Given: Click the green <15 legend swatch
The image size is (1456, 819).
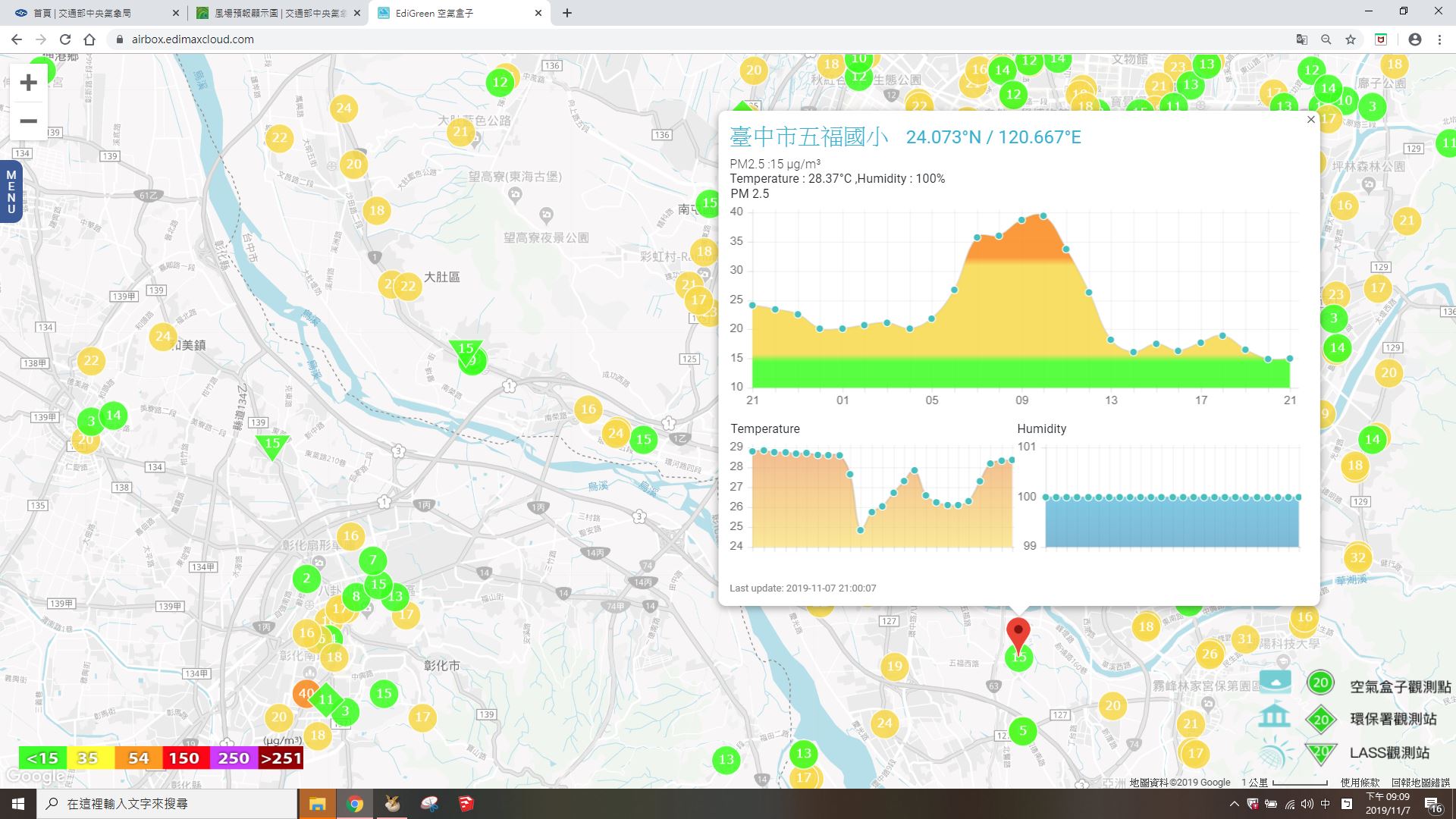Looking at the screenshot, I should [x=42, y=758].
